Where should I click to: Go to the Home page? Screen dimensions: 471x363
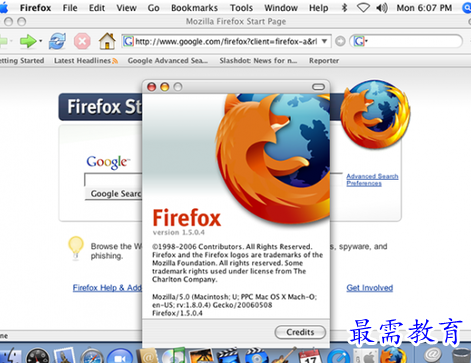tap(107, 41)
